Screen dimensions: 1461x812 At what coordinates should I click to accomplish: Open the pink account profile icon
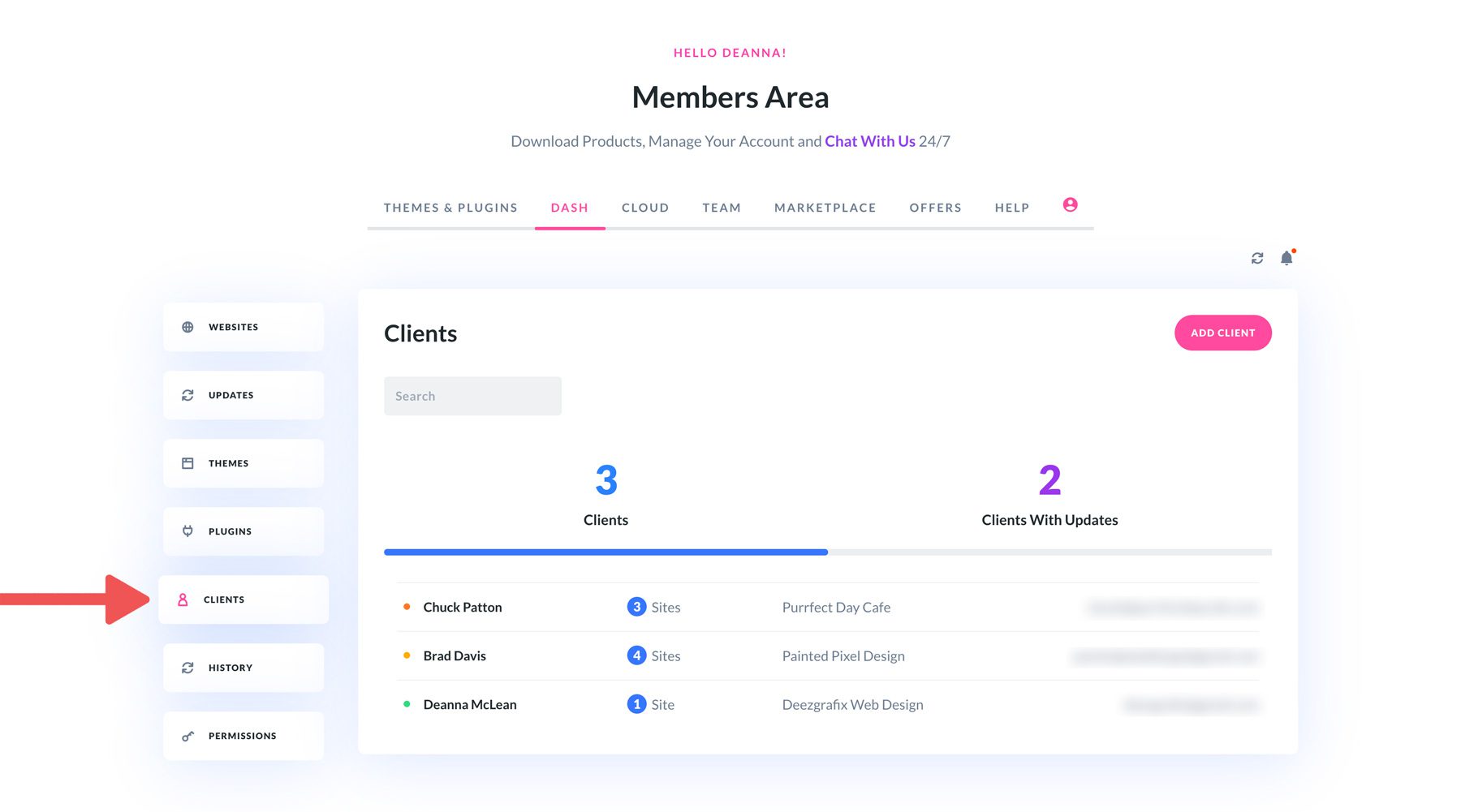1070,205
